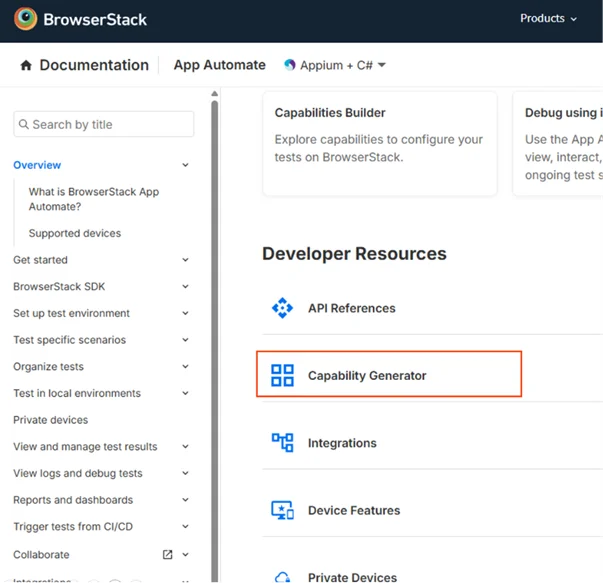Expand BrowserStack SDK chevron
This screenshot has height=583, width=603.
(185, 287)
